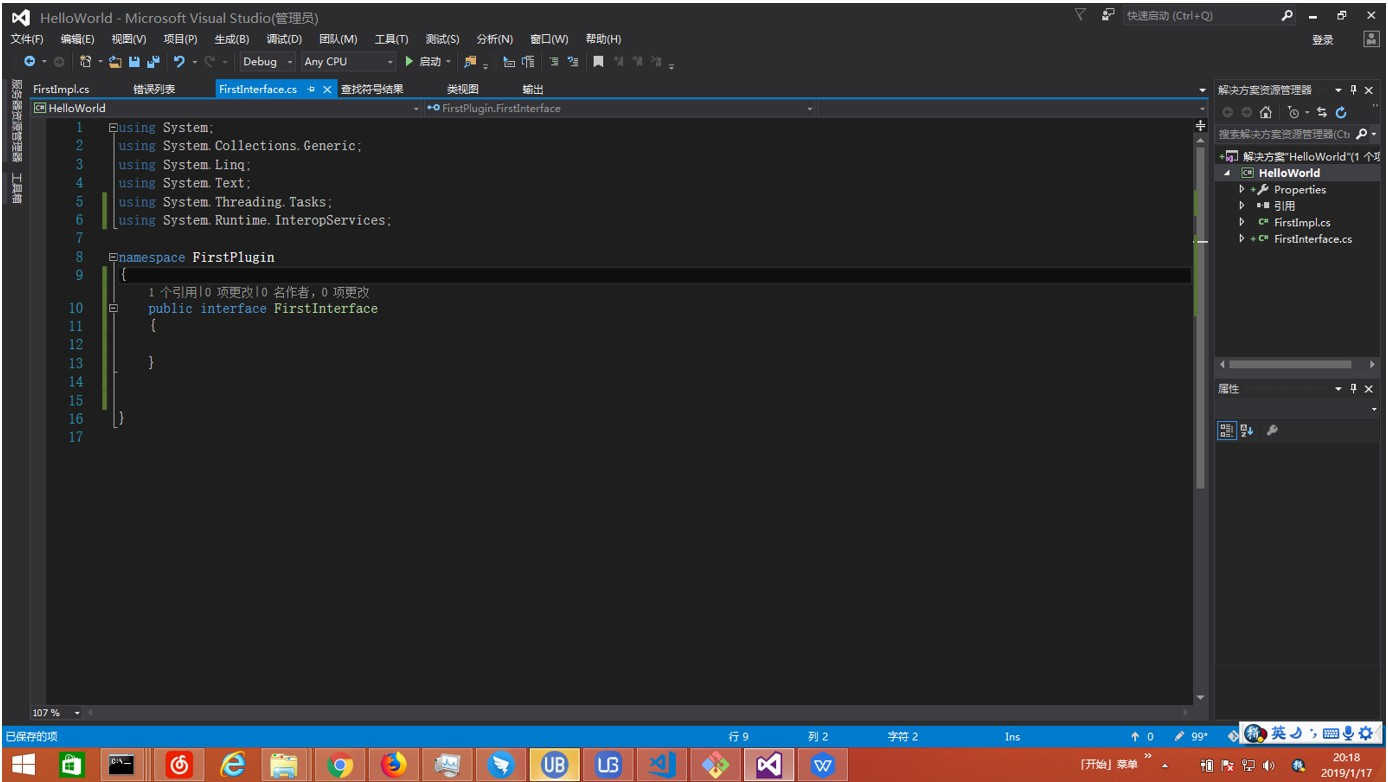The width and height of the screenshot is (1388, 782).
Task: Pin the FirstInterface.cs tab
Action: pyautogui.click(x=311, y=89)
